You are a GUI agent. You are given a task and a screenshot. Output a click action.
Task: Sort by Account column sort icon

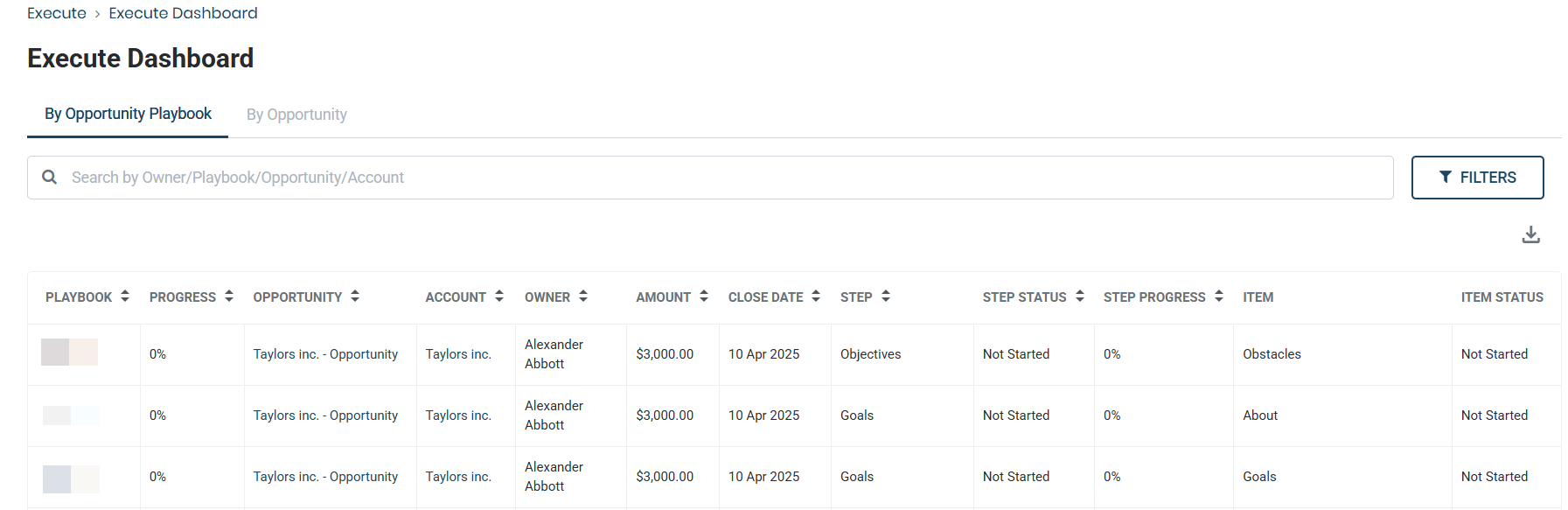(x=499, y=297)
